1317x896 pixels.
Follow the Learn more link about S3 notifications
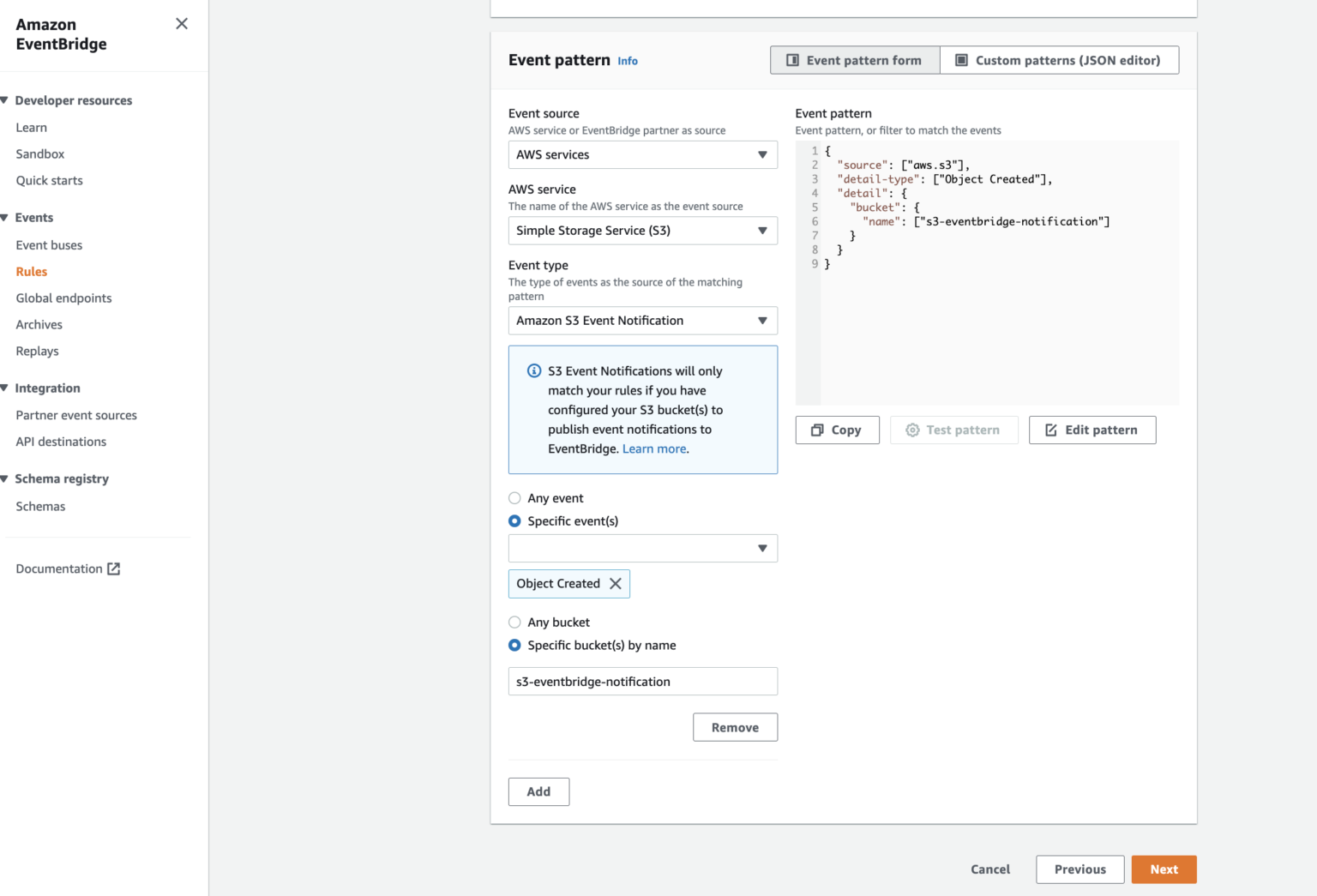[653, 448]
